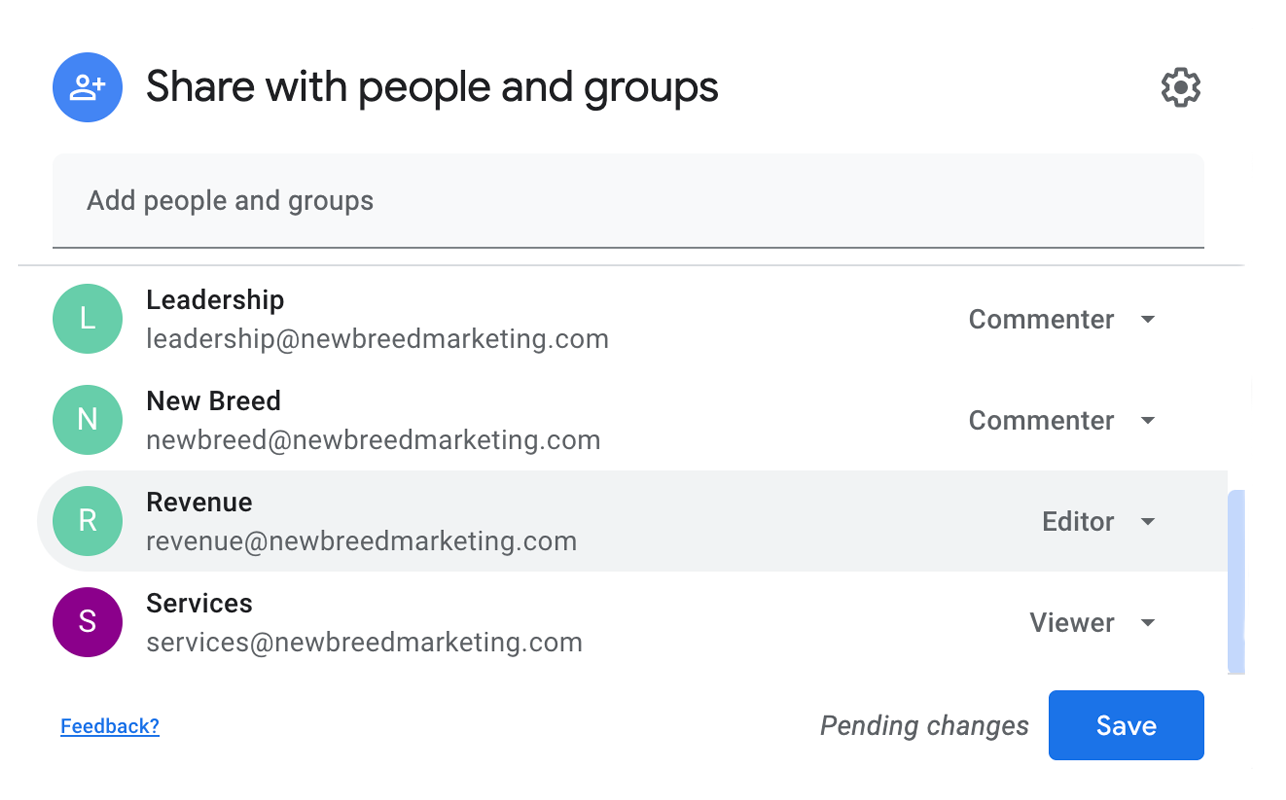
Task: Click the add-person share icon
Action: click(x=88, y=88)
